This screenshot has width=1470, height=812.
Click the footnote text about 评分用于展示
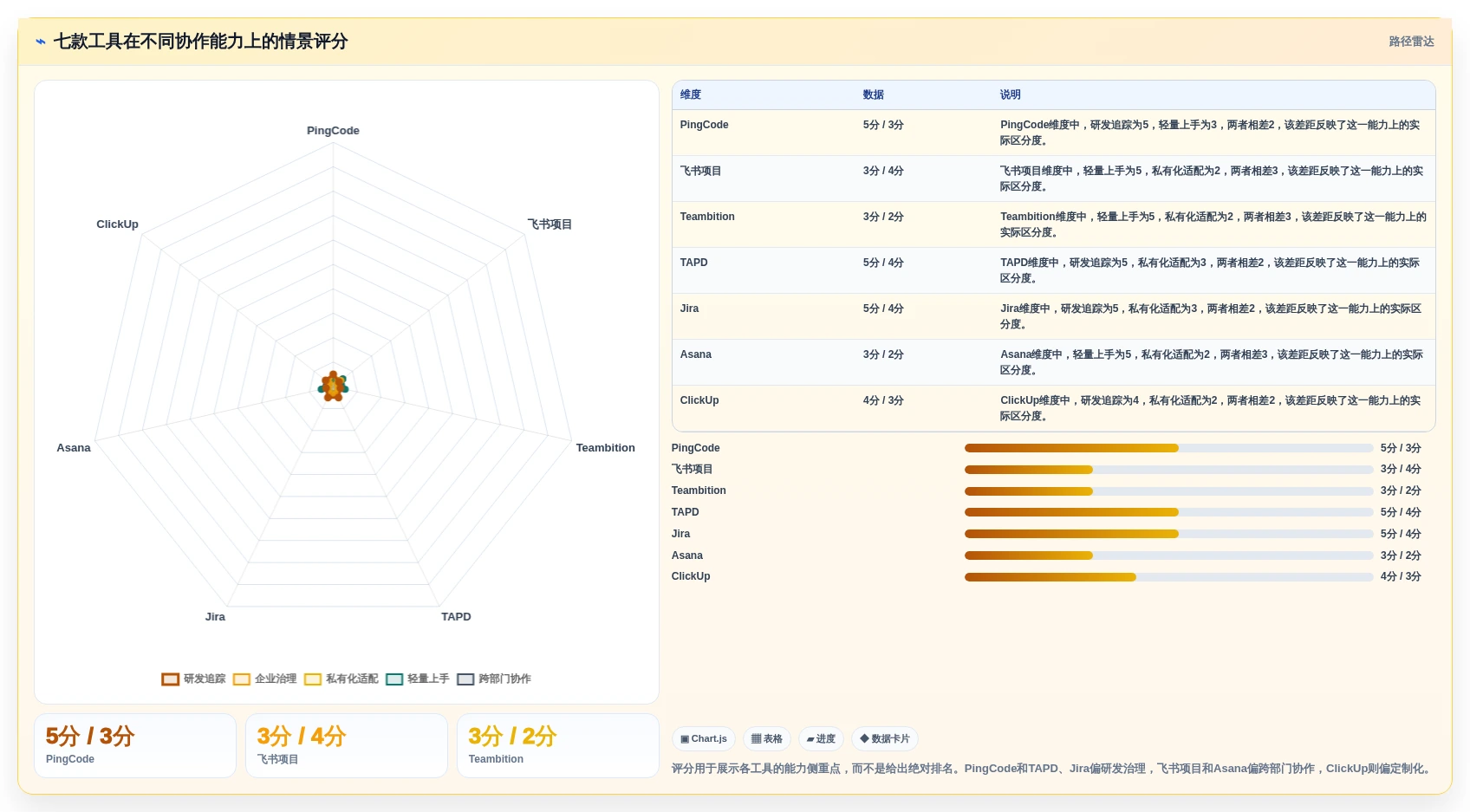[x=1053, y=769]
